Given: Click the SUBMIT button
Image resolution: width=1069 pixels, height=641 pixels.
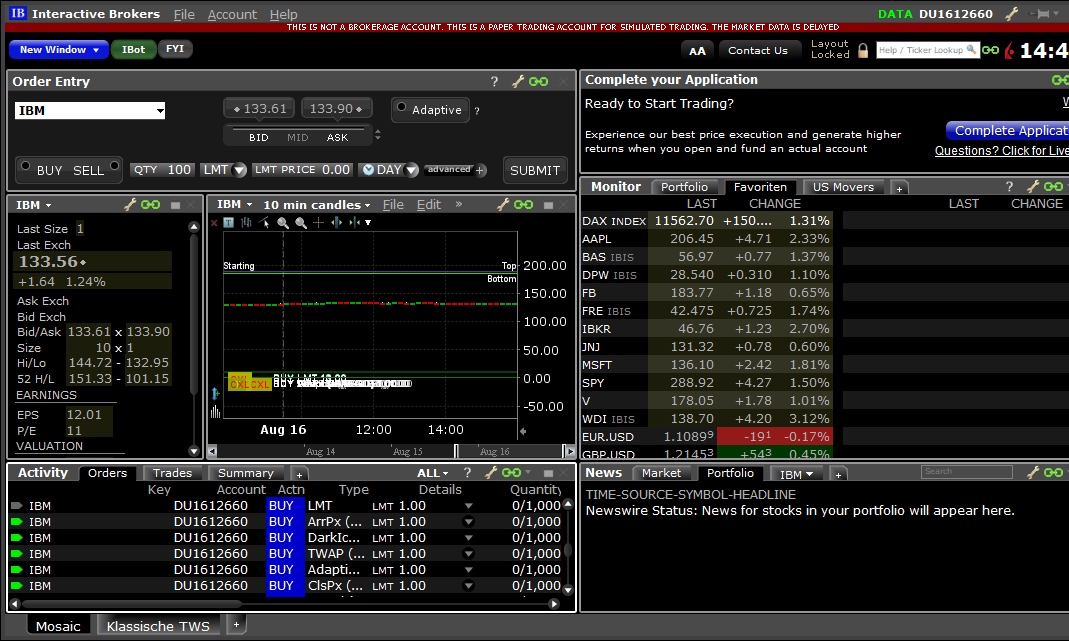Looking at the screenshot, I should (x=535, y=170).
